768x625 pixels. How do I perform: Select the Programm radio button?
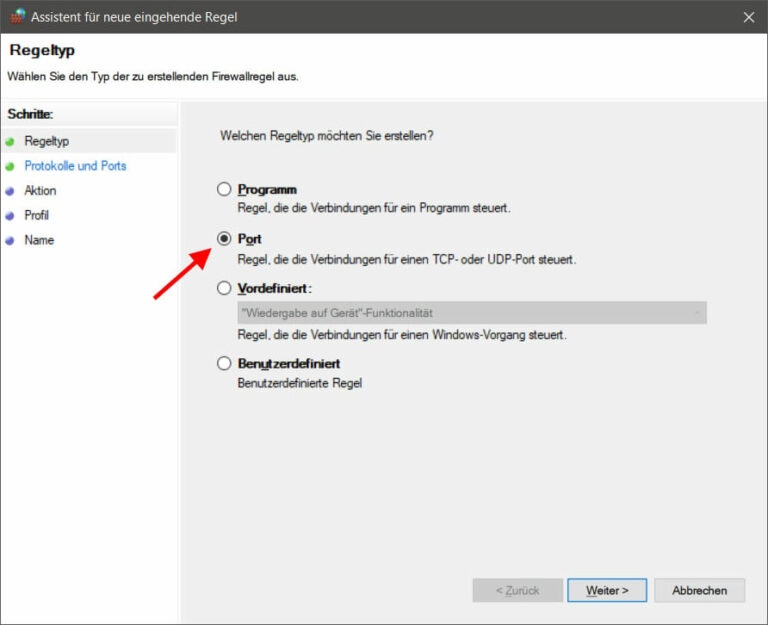coord(224,189)
